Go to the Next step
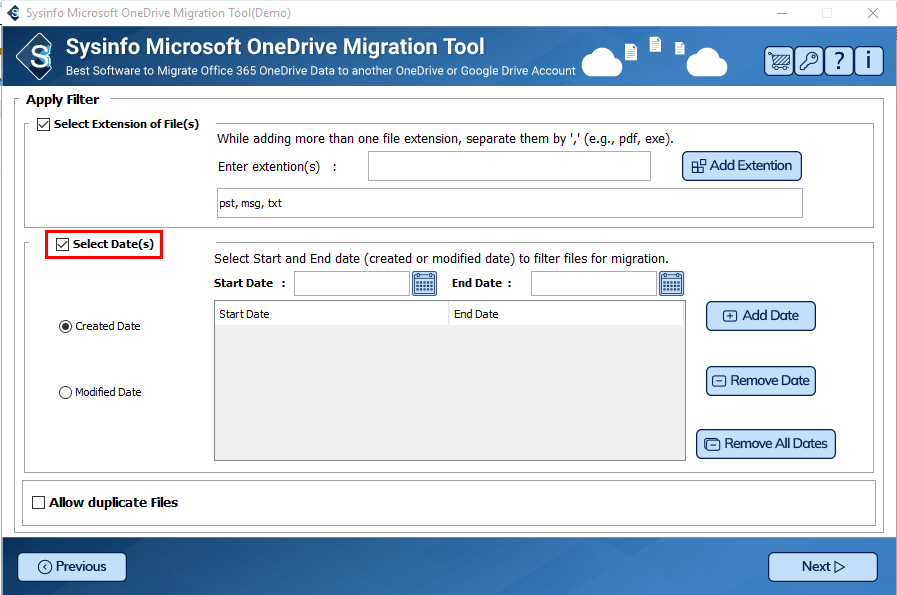The height and width of the screenshot is (595, 897). coord(822,567)
